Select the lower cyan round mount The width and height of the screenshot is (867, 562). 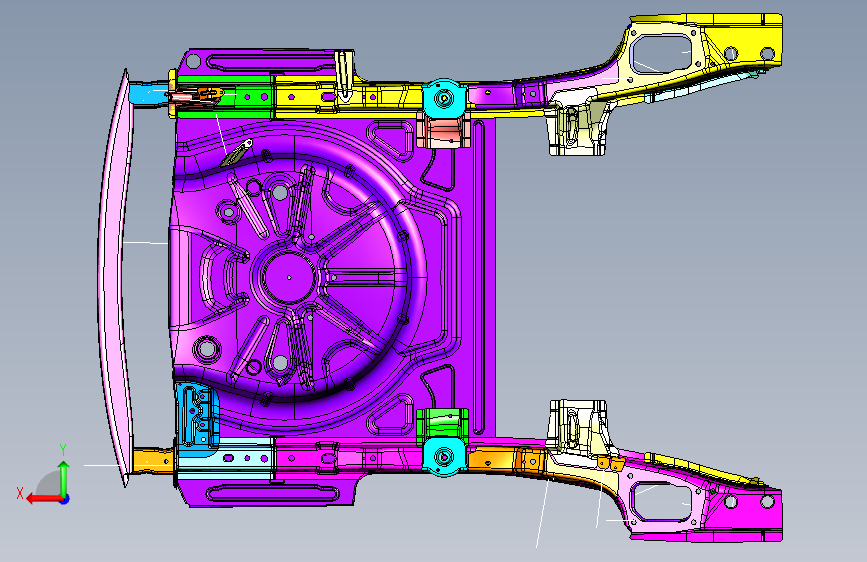[x=444, y=457]
